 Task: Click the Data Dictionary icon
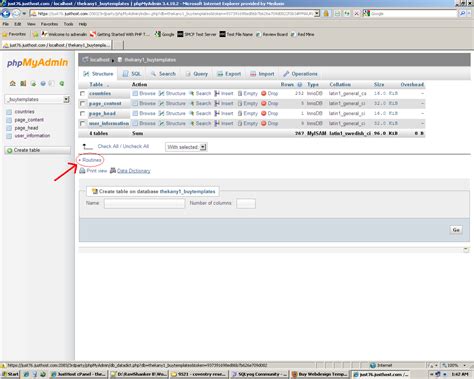pos(113,171)
